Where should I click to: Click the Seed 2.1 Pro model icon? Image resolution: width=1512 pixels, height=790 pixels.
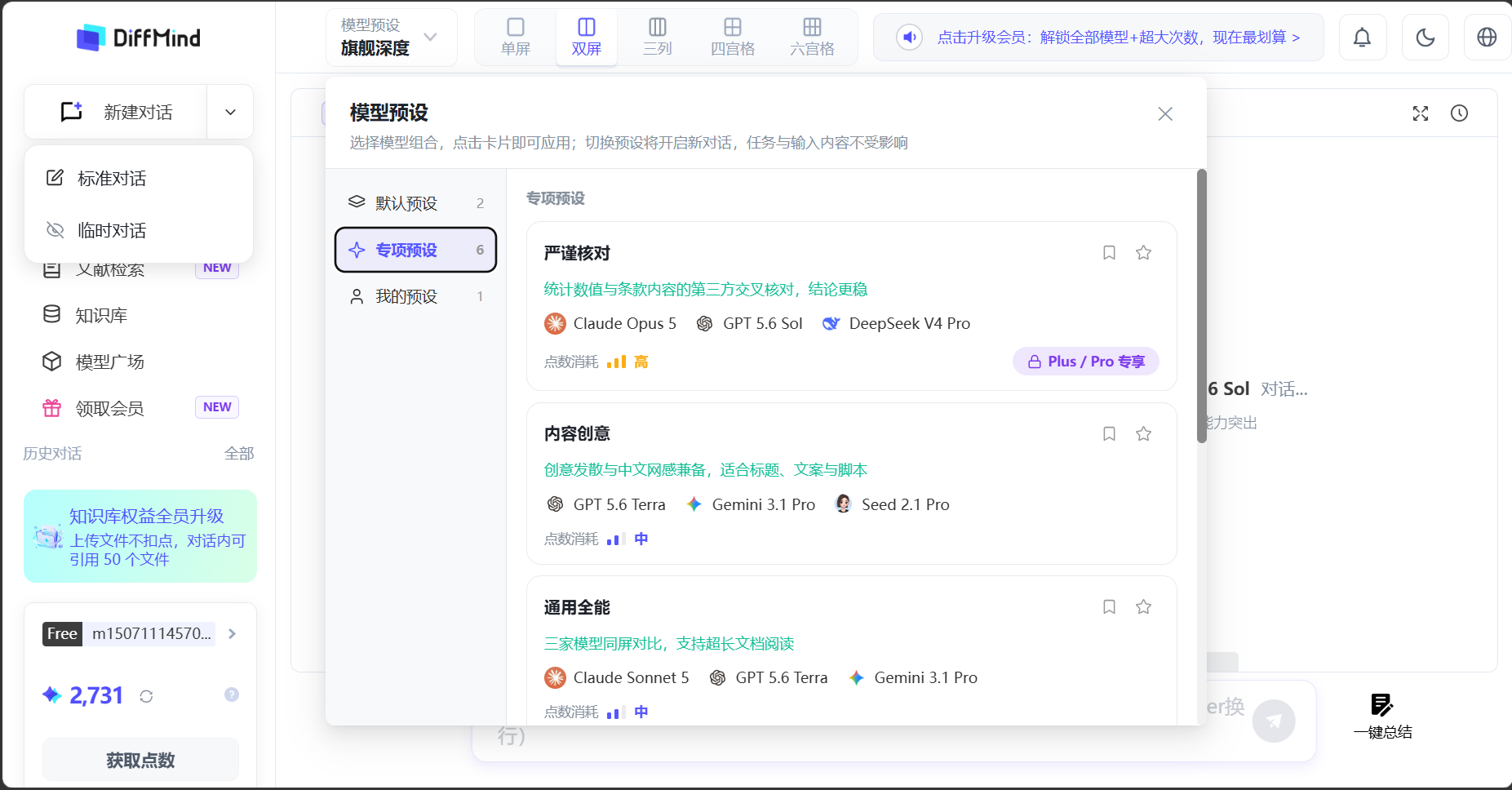[x=844, y=504]
